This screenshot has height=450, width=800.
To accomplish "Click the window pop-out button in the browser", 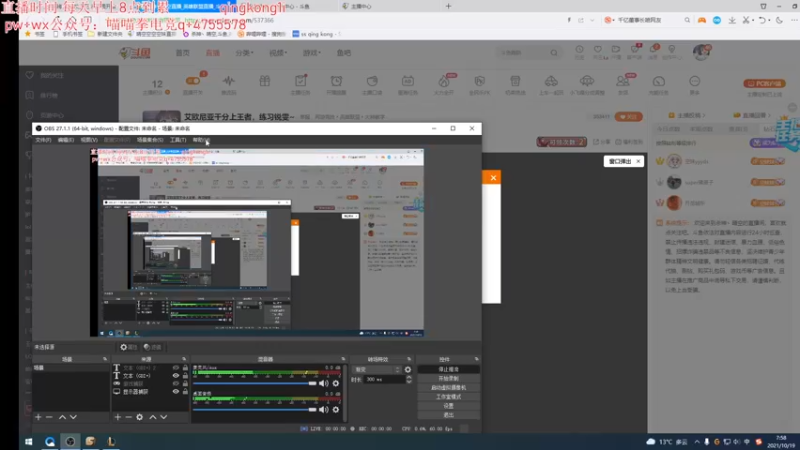I will [623, 161].
